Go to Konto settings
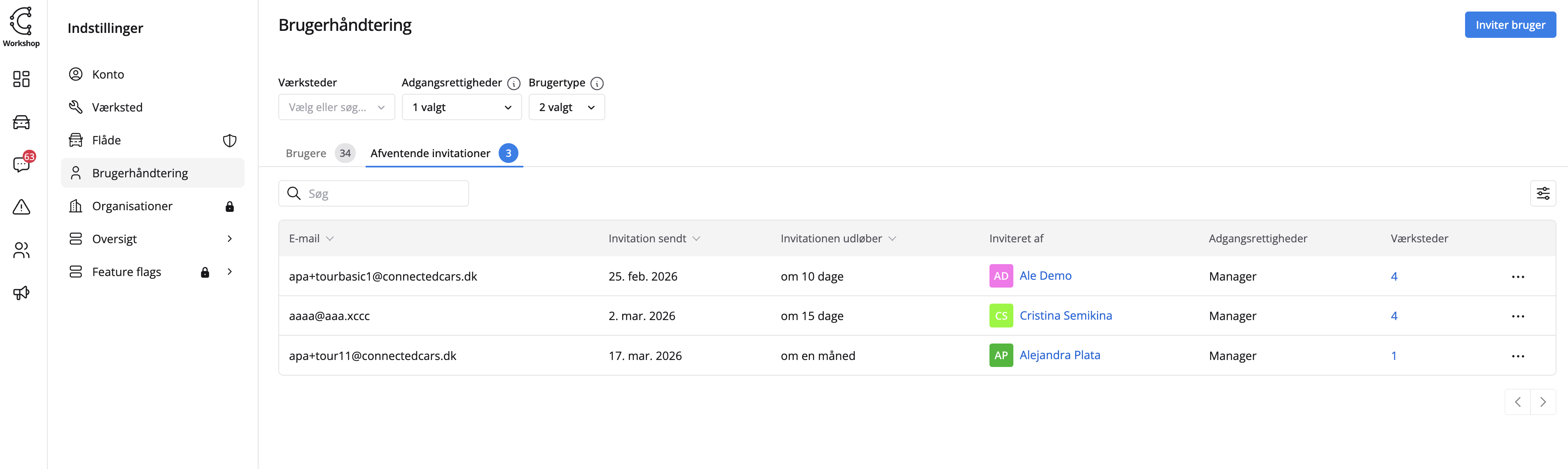This screenshot has width=1568, height=469. 108,74
